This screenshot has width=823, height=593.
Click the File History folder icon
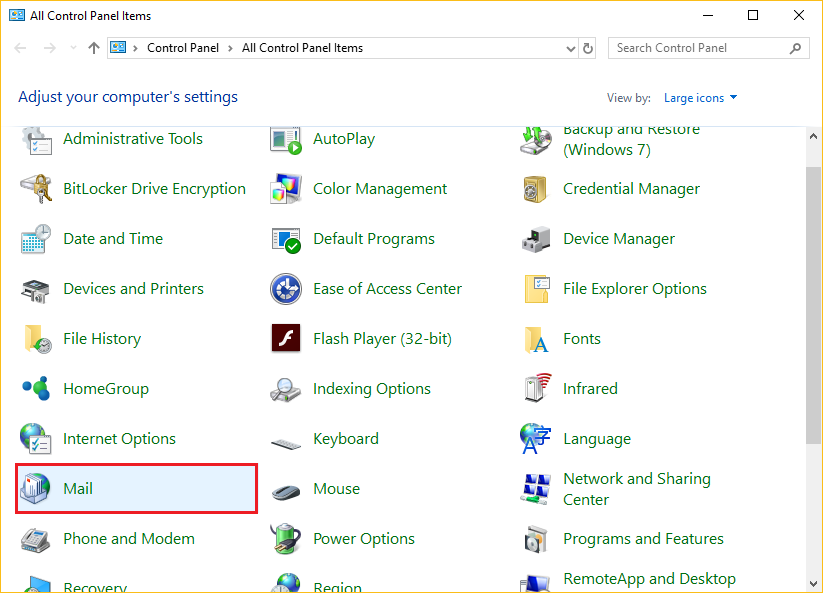click(38, 339)
